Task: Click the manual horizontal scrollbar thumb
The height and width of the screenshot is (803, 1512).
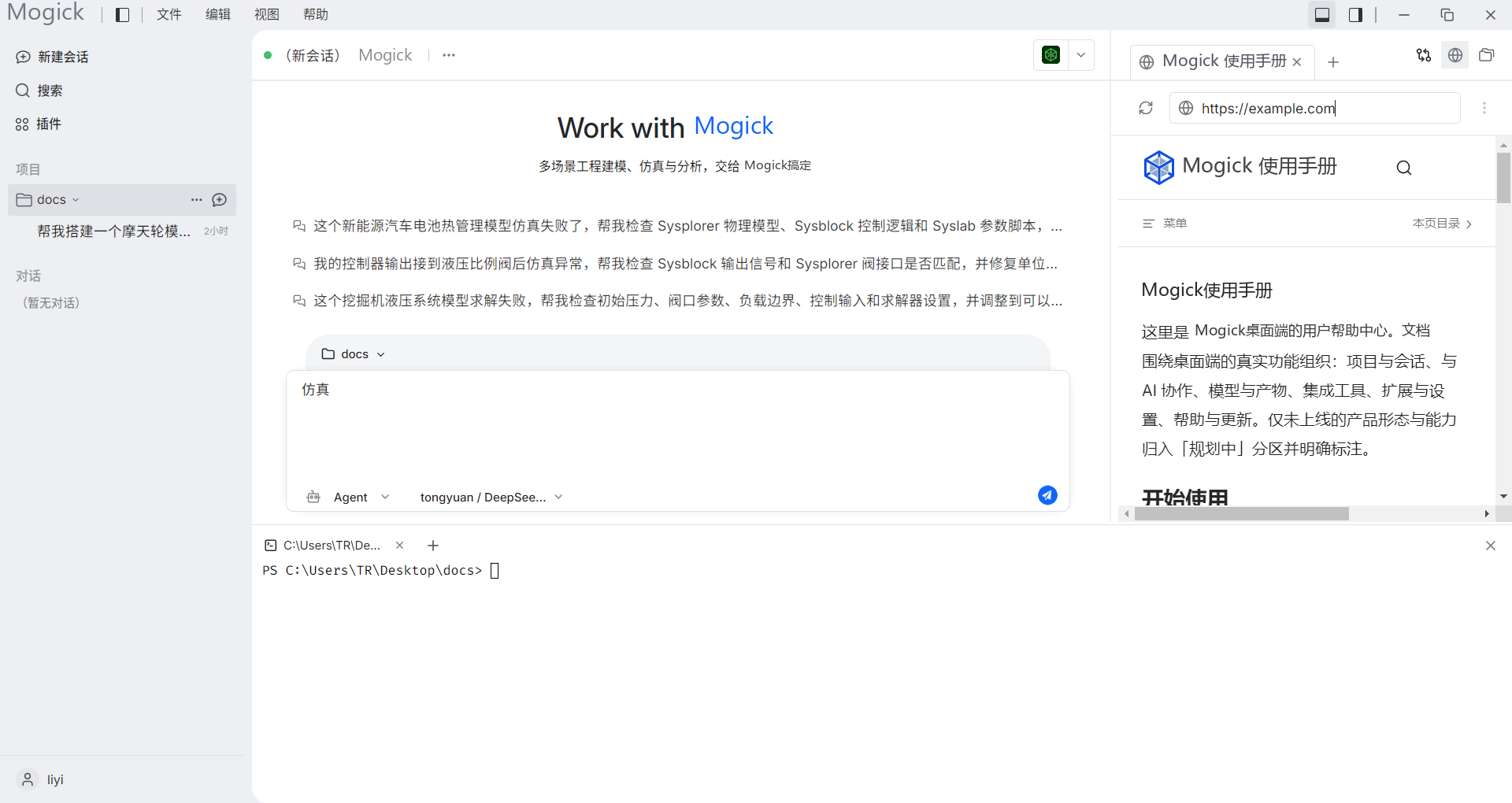Action: tap(1242, 514)
